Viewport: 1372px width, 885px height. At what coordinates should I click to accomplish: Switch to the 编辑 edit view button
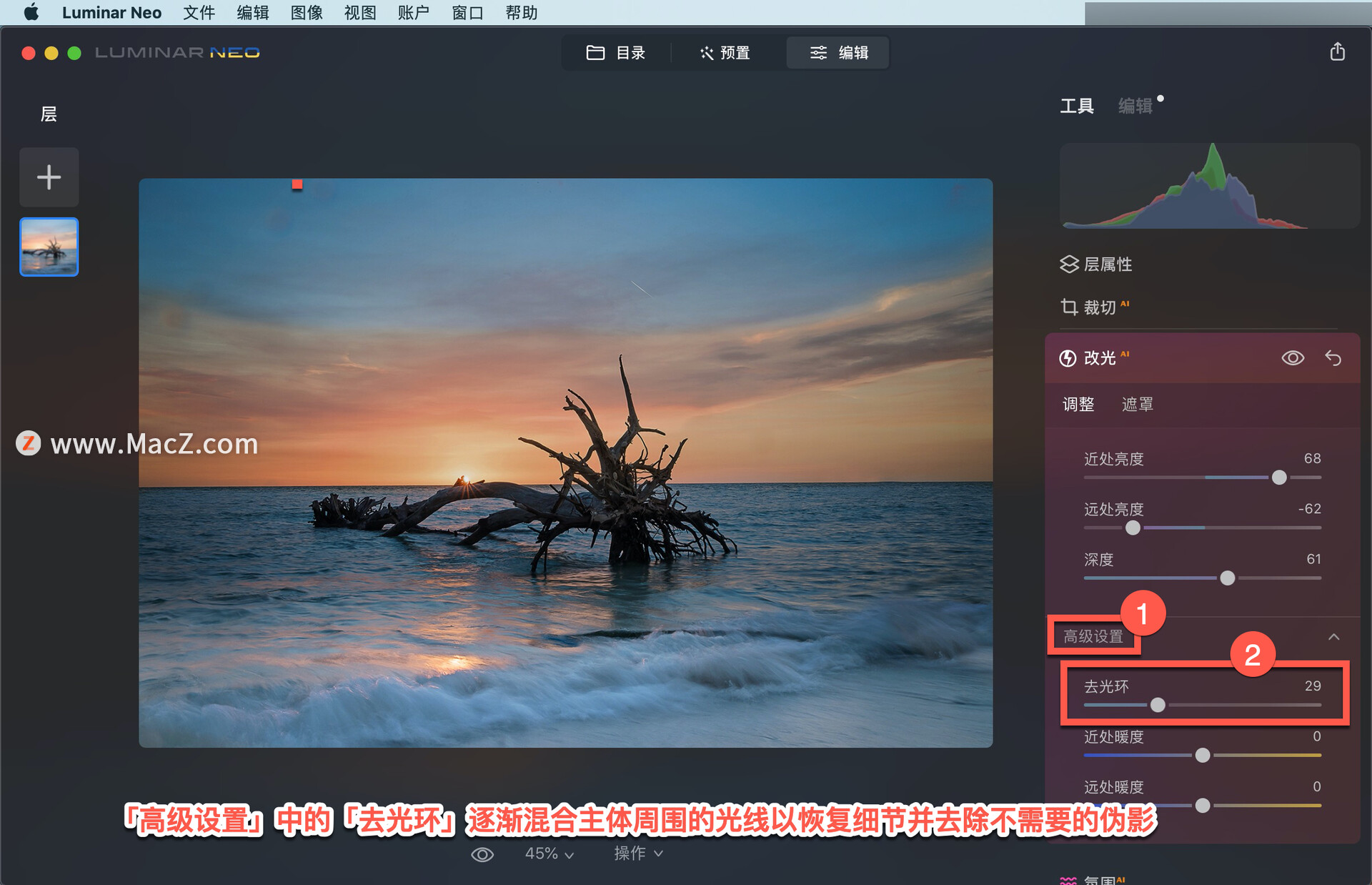click(x=838, y=53)
